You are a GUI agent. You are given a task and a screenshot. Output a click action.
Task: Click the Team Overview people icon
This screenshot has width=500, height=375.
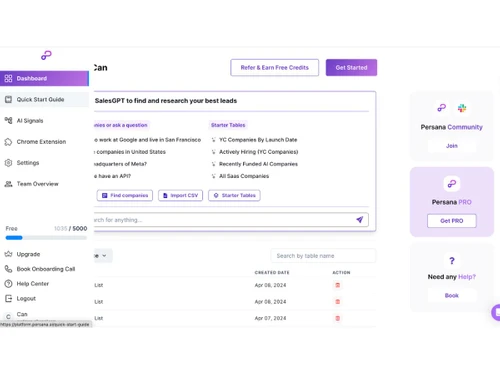8,184
